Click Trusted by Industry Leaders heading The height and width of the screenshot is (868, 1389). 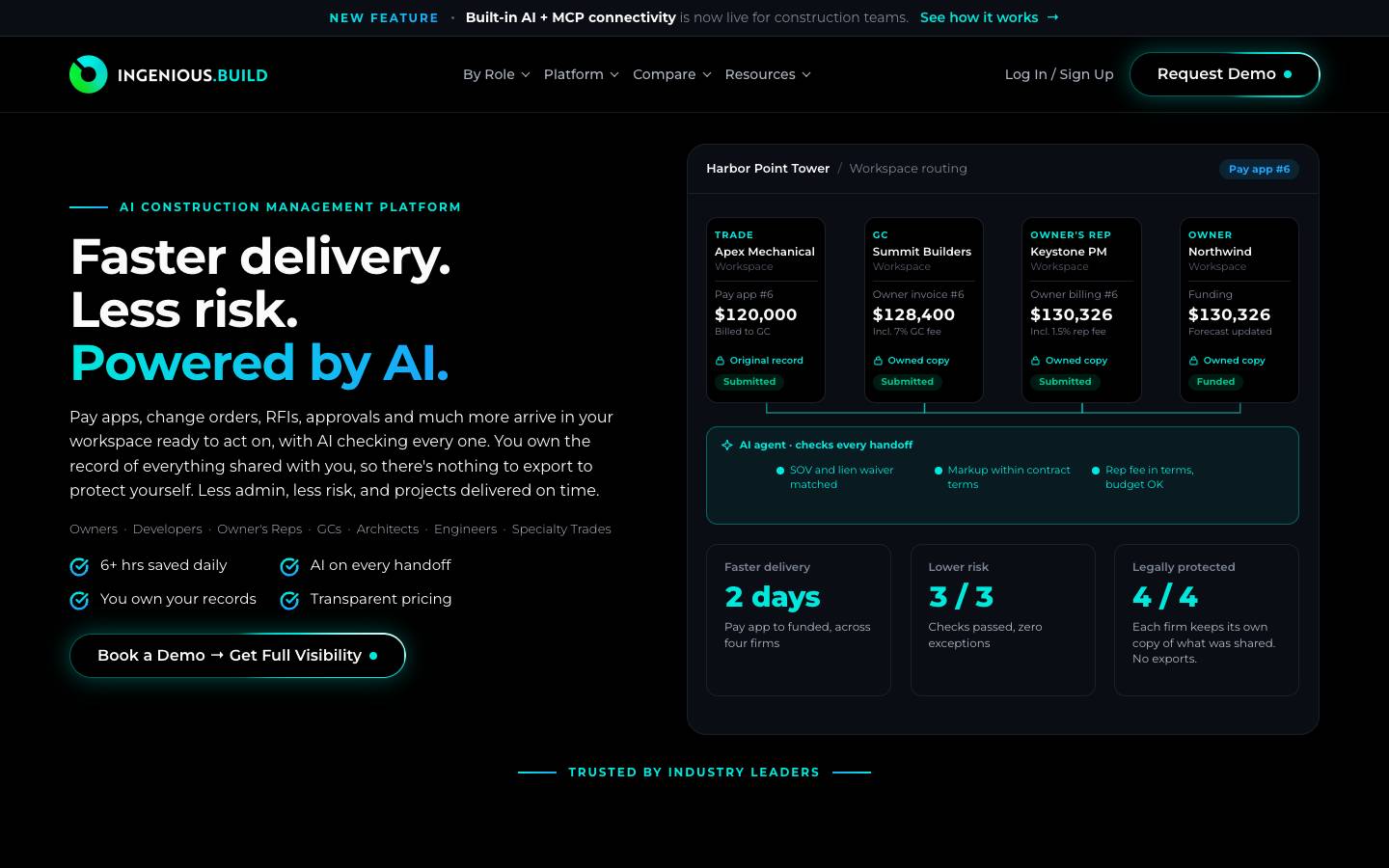[694, 773]
